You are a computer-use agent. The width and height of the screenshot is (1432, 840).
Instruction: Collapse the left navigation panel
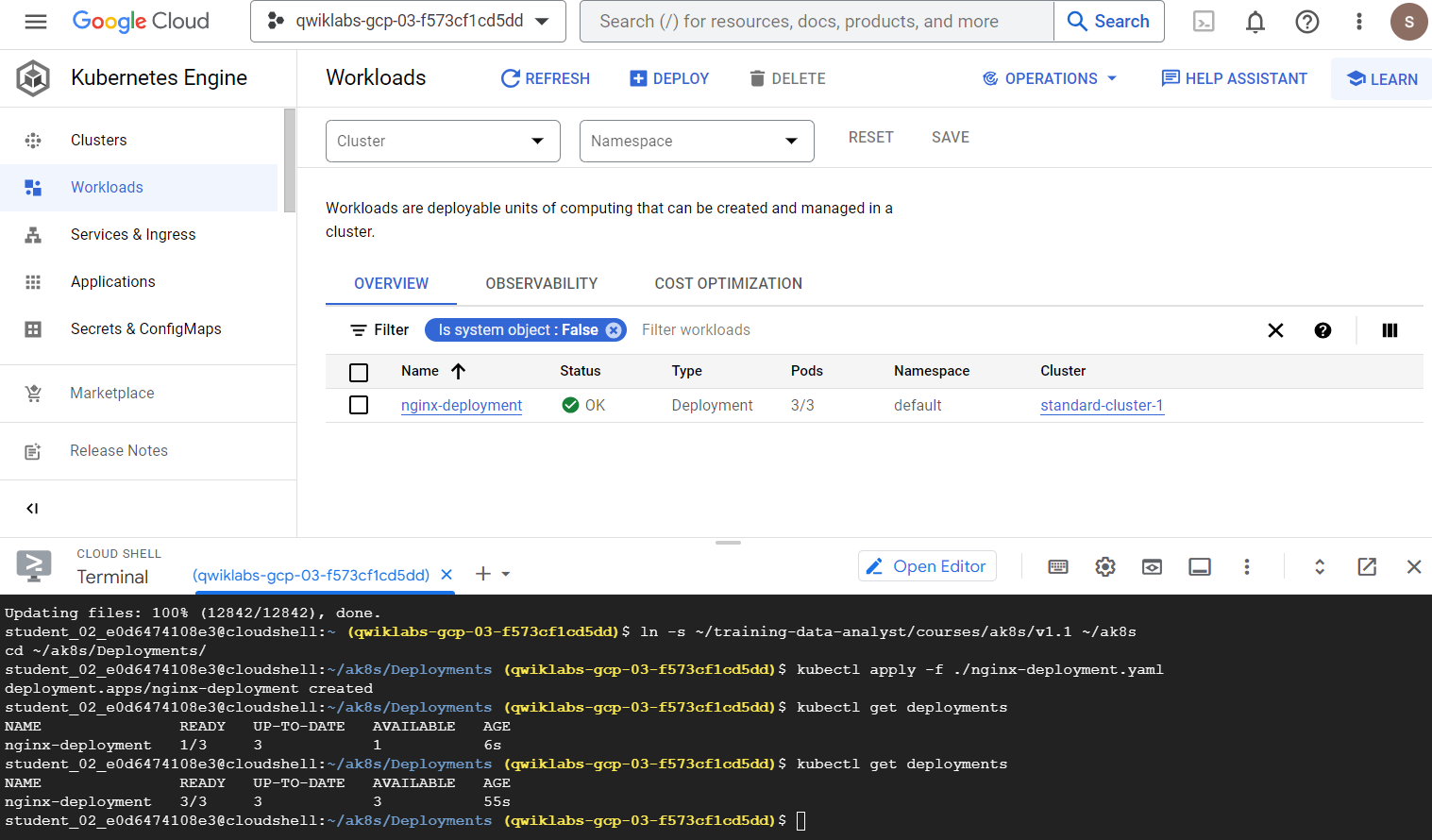(32, 509)
